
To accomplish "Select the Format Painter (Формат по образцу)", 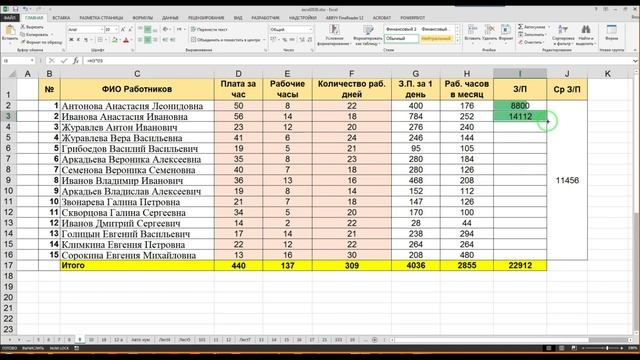I will coord(42,42).
